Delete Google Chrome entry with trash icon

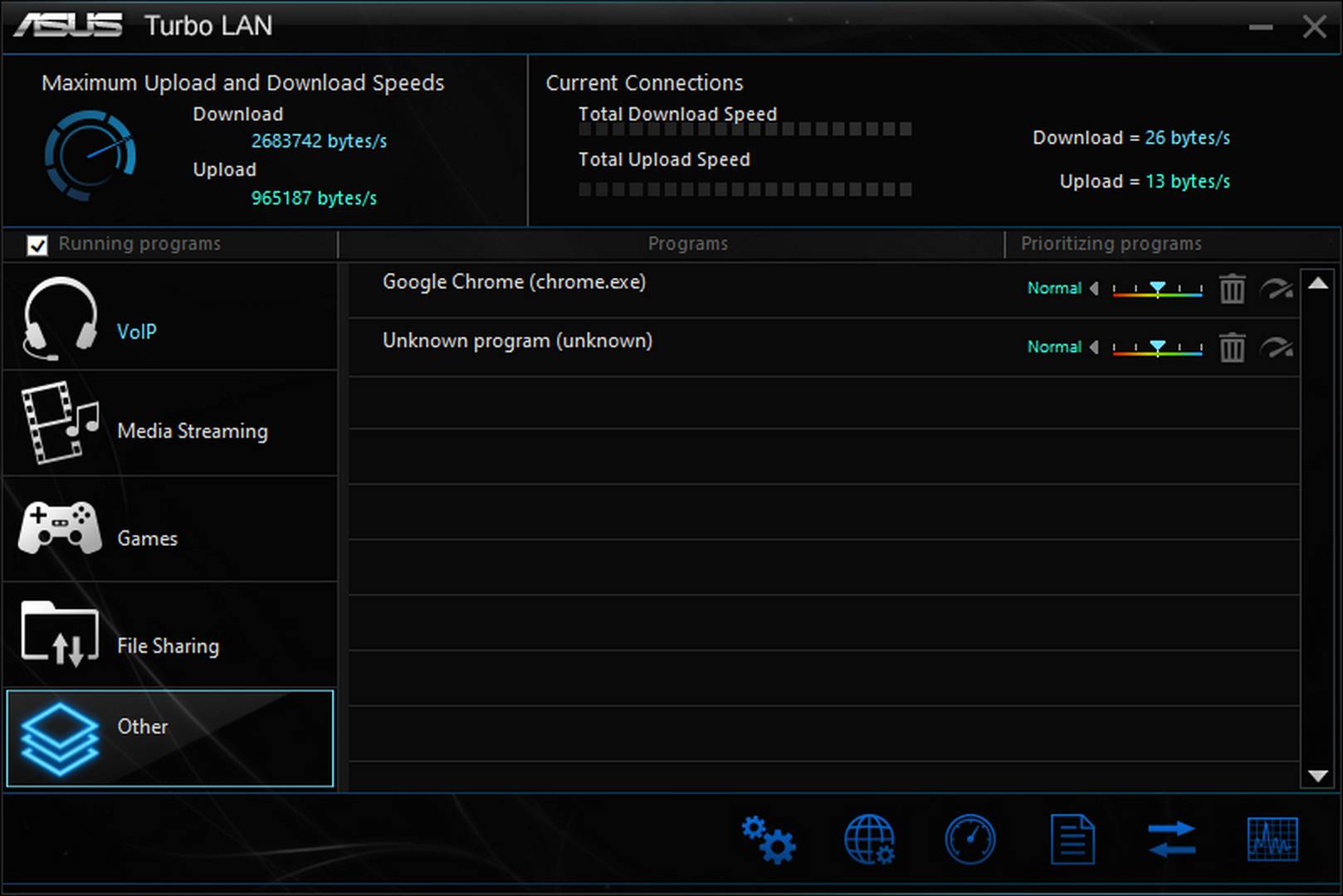click(x=1232, y=289)
